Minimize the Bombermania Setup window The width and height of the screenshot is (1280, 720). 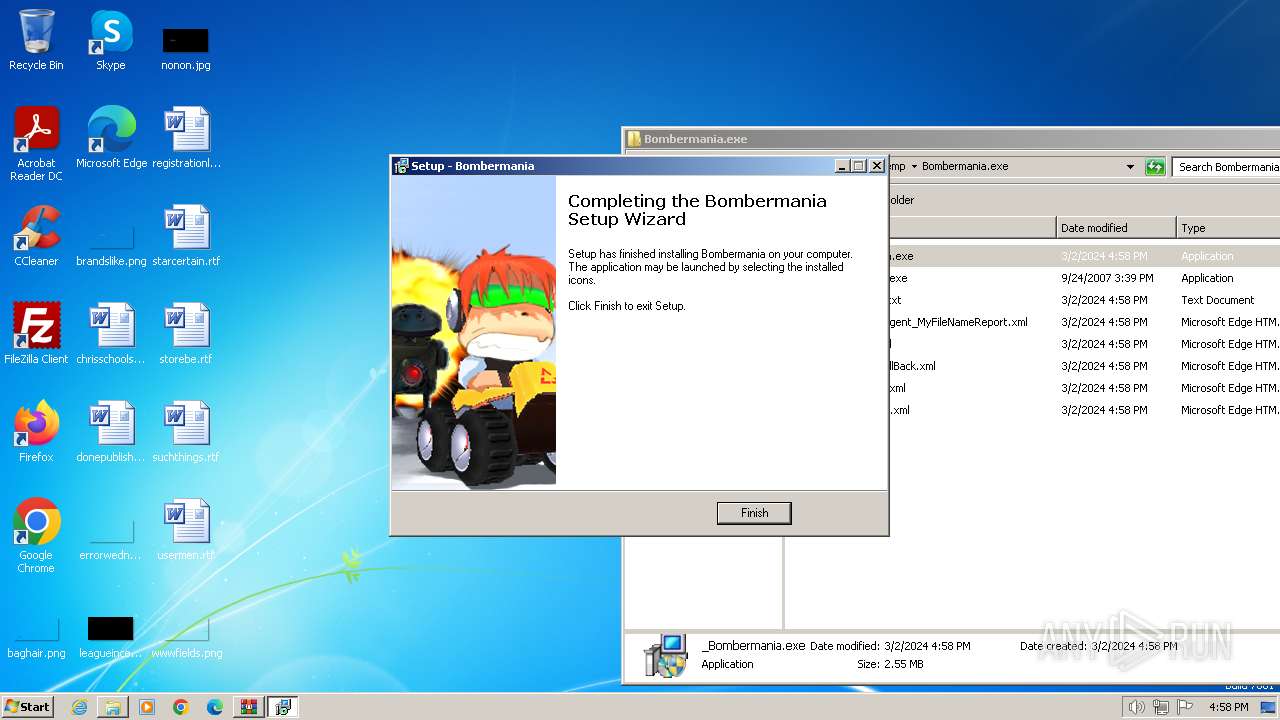pyautogui.click(x=841, y=166)
